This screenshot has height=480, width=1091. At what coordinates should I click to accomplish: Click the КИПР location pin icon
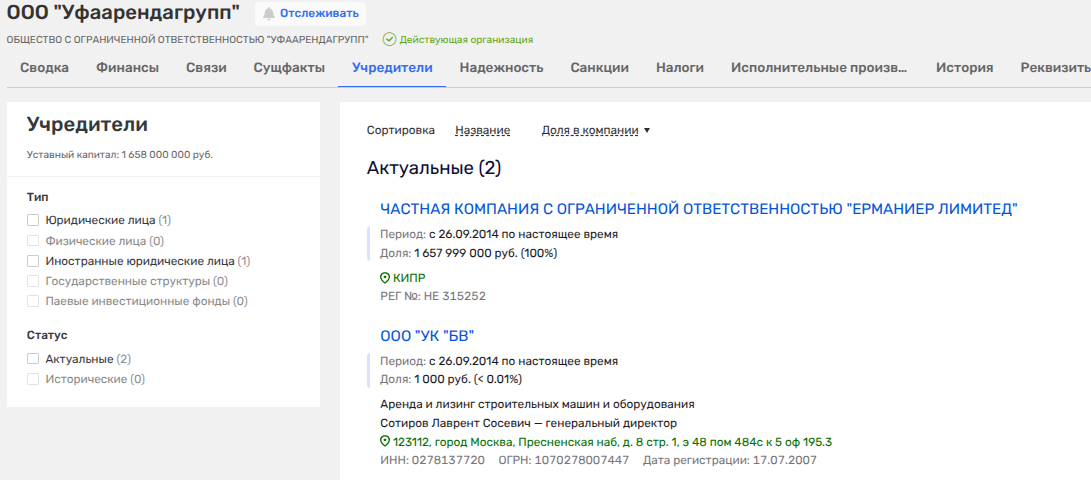point(385,278)
